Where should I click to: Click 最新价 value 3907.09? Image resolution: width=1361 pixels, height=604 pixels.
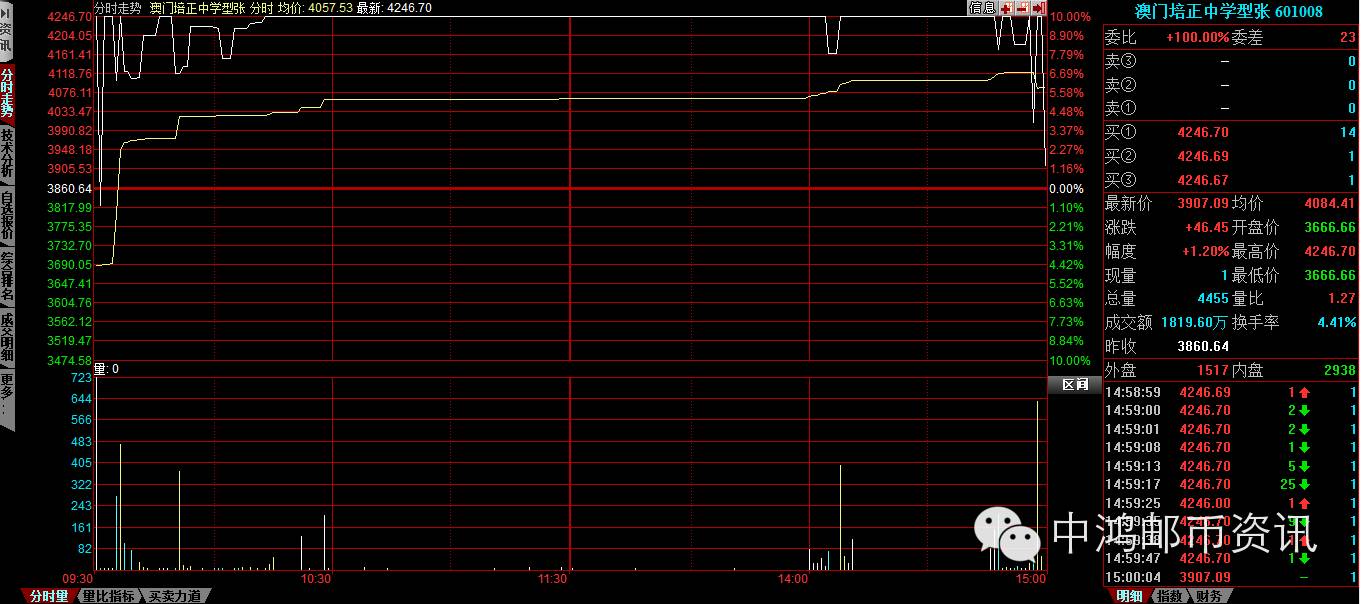pyautogui.click(x=1203, y=203)
